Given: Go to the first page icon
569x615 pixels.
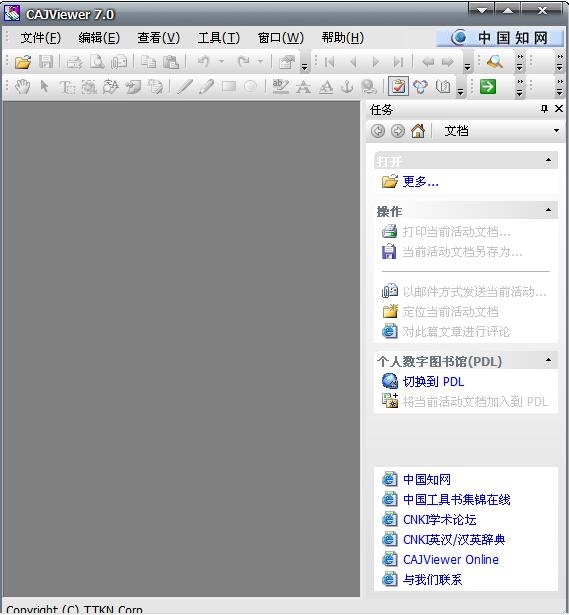Looking at the screenshot, I should pos(329,62).
